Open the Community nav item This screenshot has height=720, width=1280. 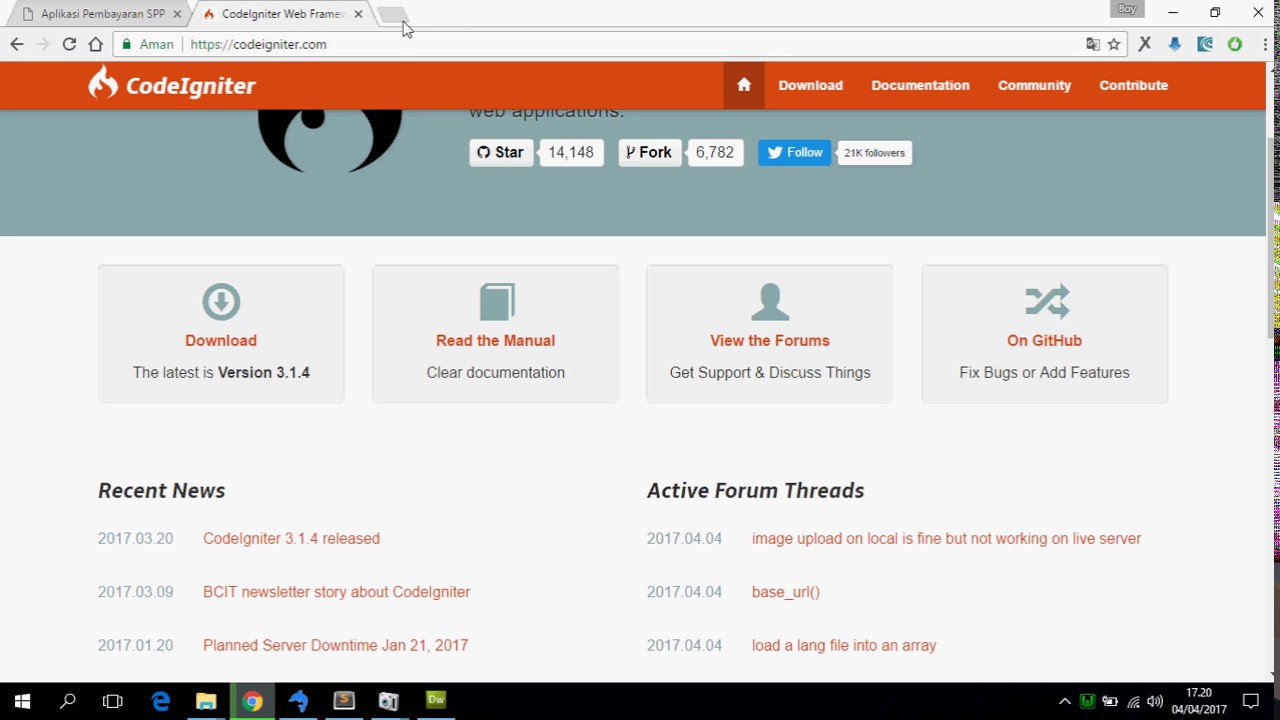(x=1034, y=85)
